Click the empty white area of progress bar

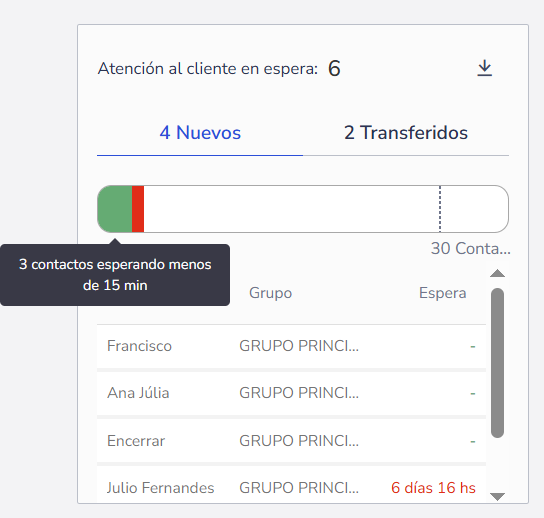click(x=291, y=209)
